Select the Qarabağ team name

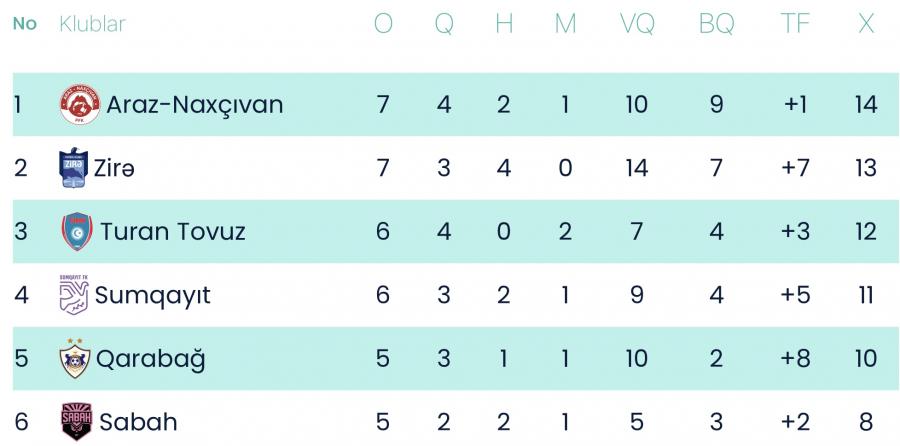[x=150, y=358]
